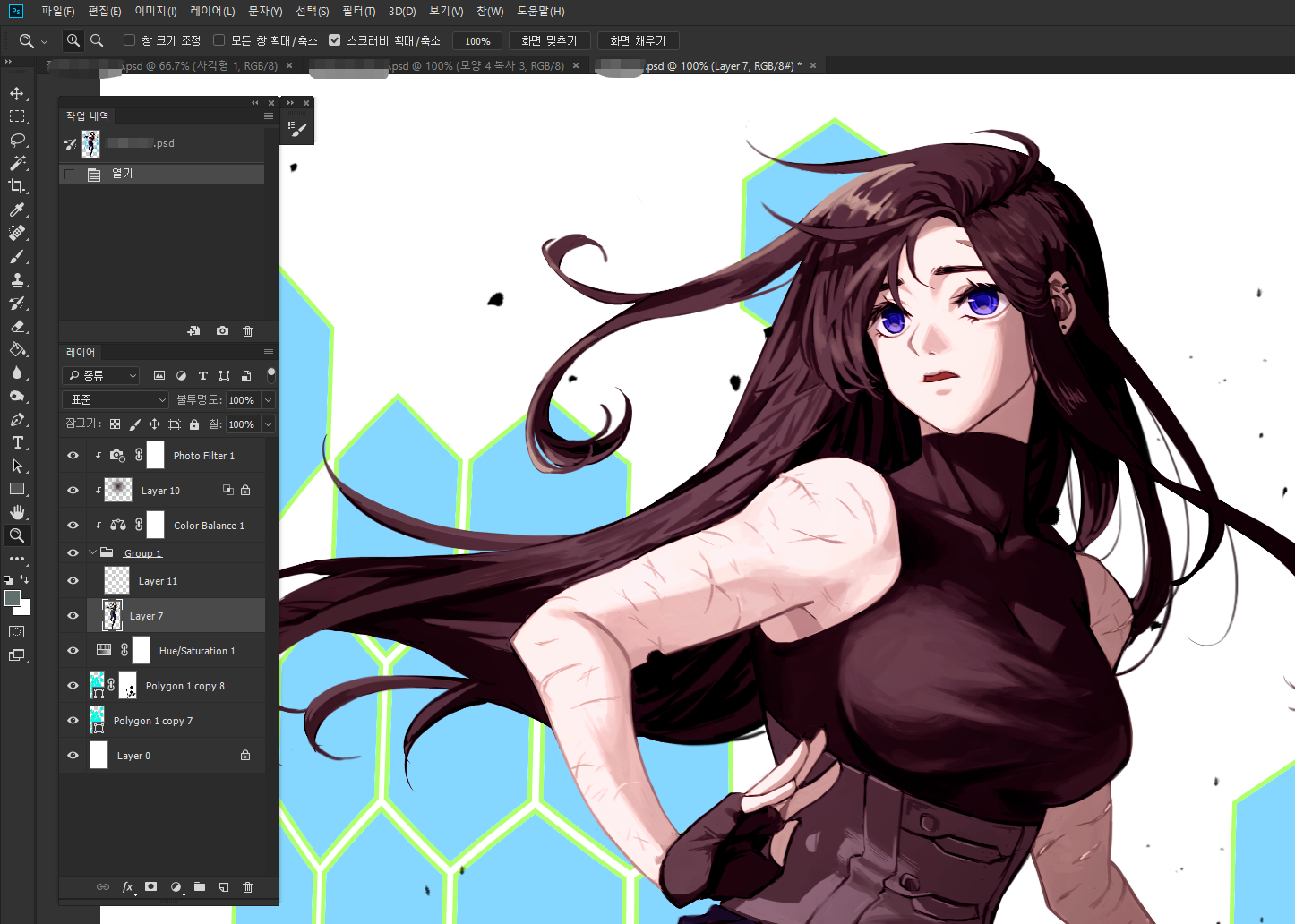This screenshot has width=1295, height=924.
Task: Toggle visibility of Layer 7
Action: 73,615
